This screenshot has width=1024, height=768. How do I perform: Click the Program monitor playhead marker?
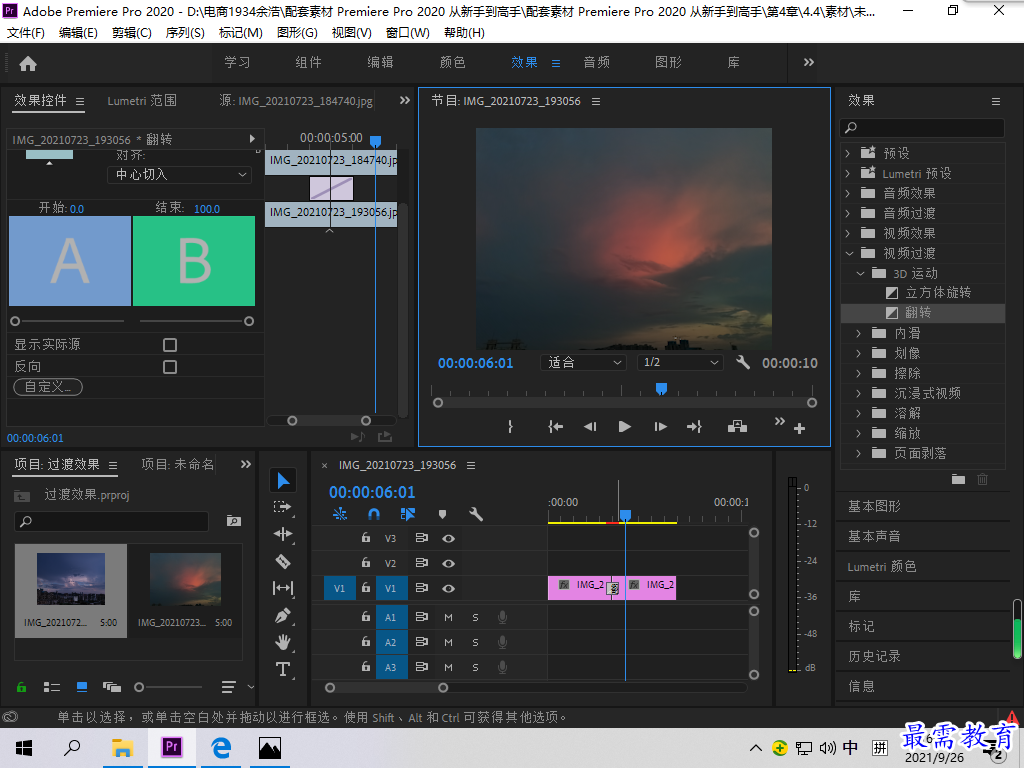click(x=661, y=389)
